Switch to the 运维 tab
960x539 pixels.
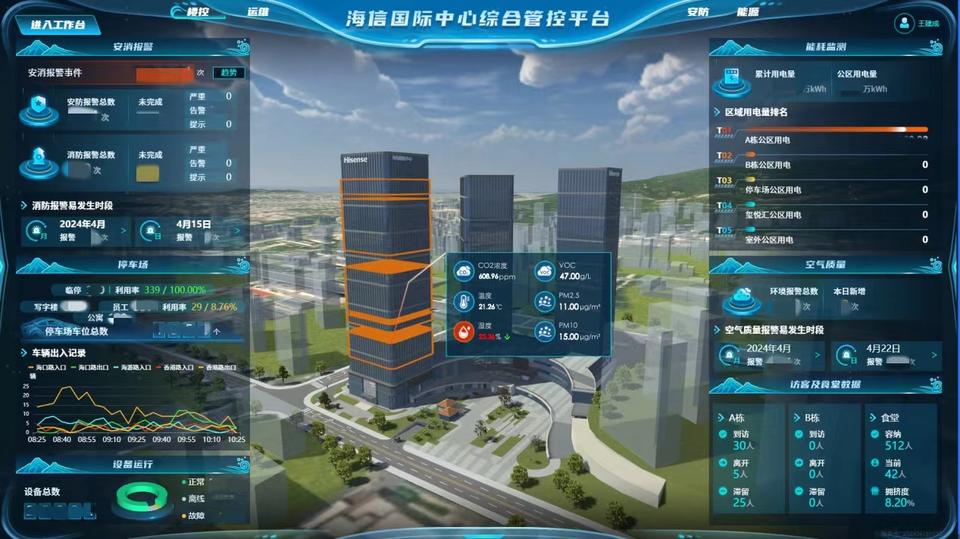click(x=258, y=13)
